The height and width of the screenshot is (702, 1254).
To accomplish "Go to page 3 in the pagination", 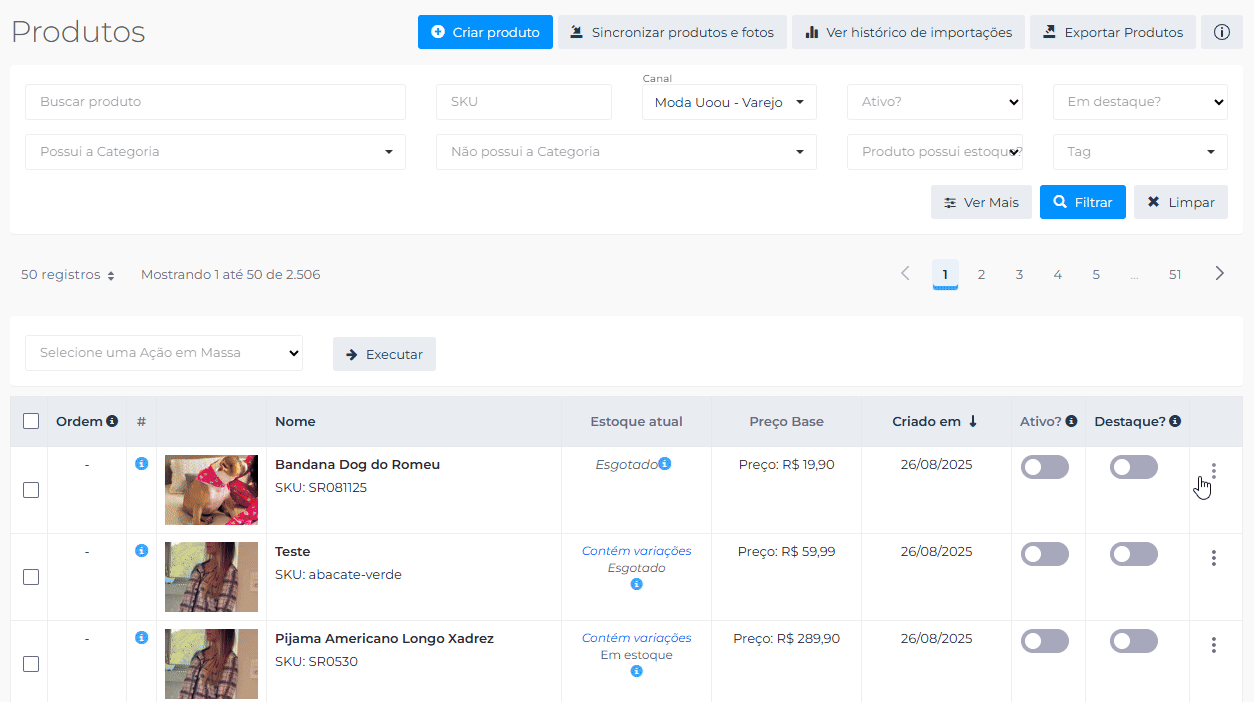I will coord(1019,274).
